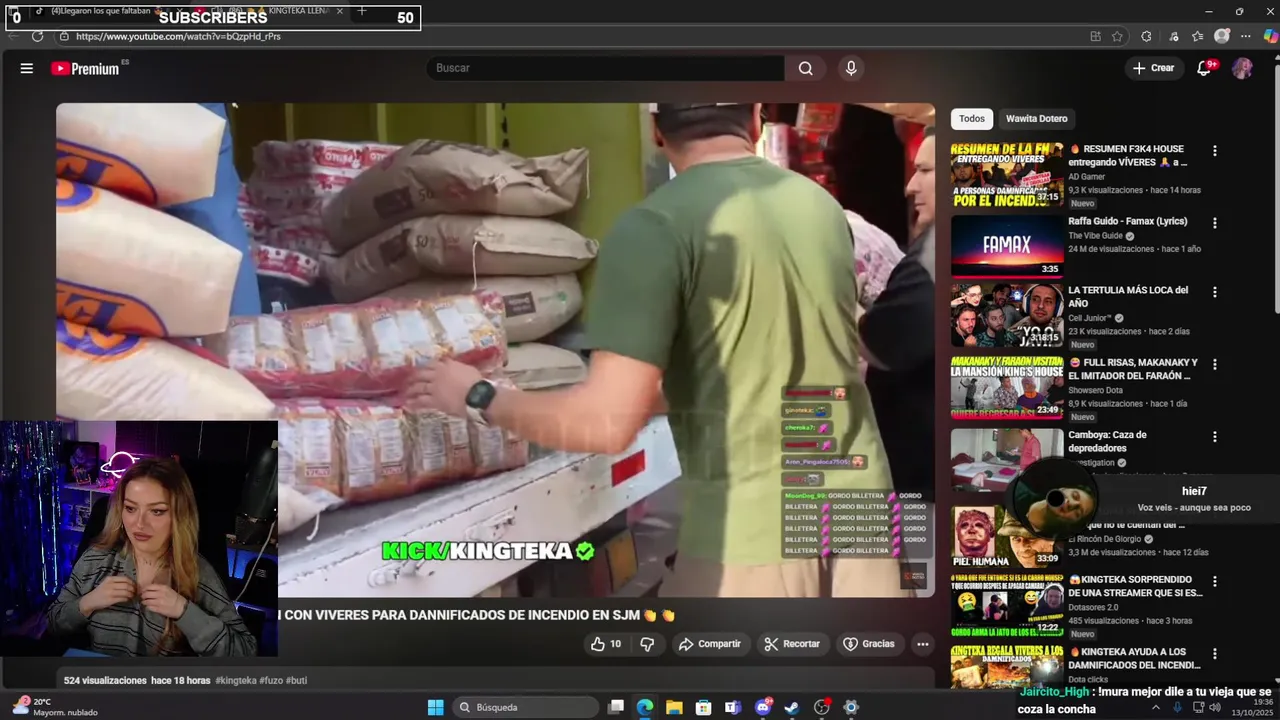
Task: Open the account avatar menu
Action: point(1242,68)
